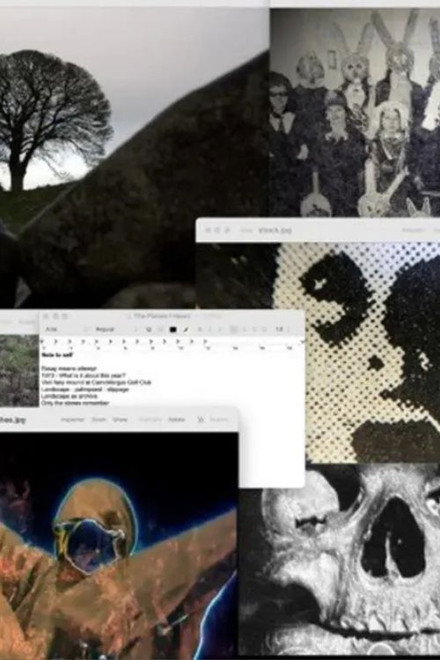Select justify text alignment icon
The height and width of the screenshot is (660, 440).
pos(264,330)
